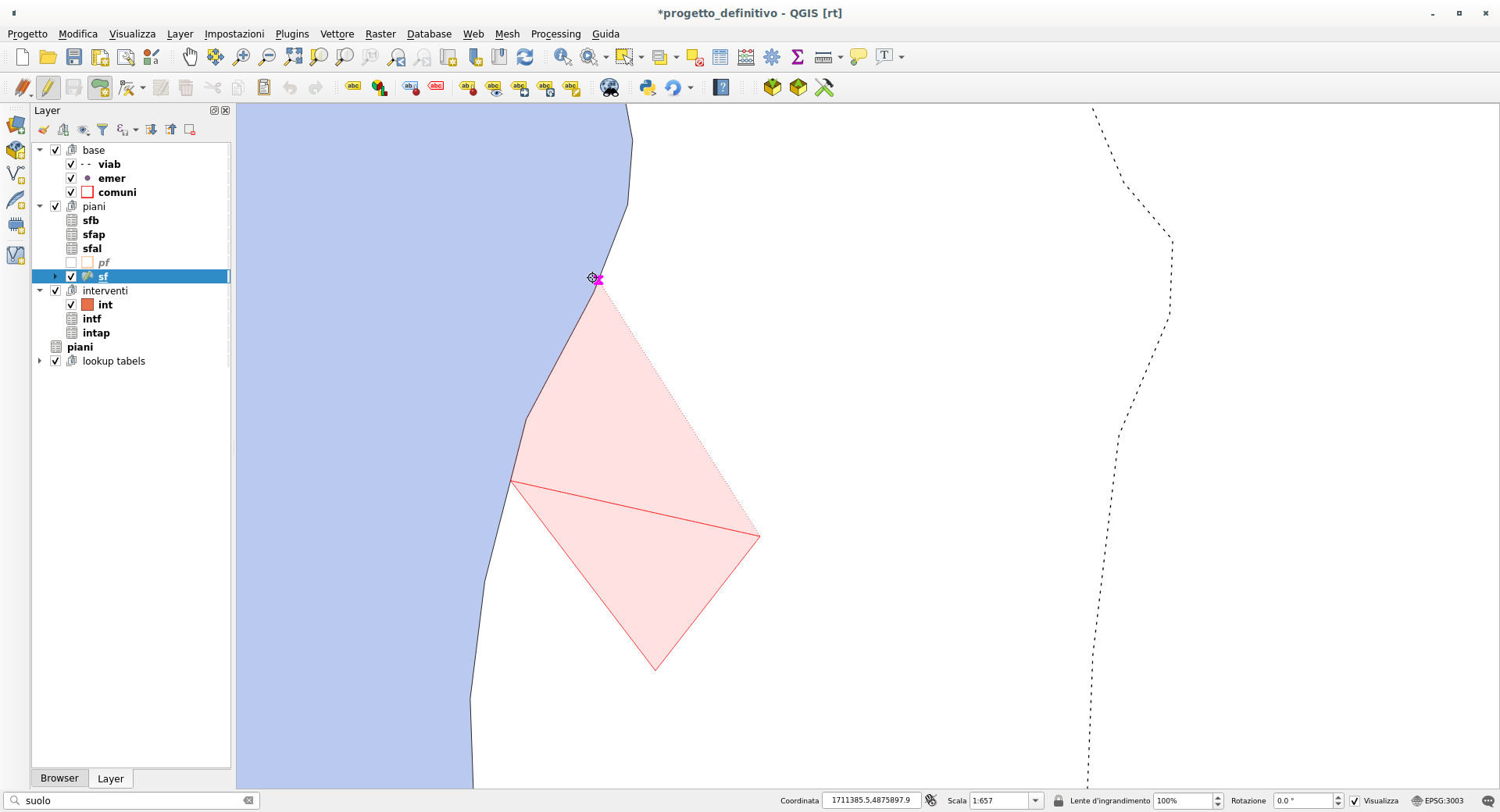Toggle visibility of viab layer
The image size is (1500, 812).
[x=71, y=164]
